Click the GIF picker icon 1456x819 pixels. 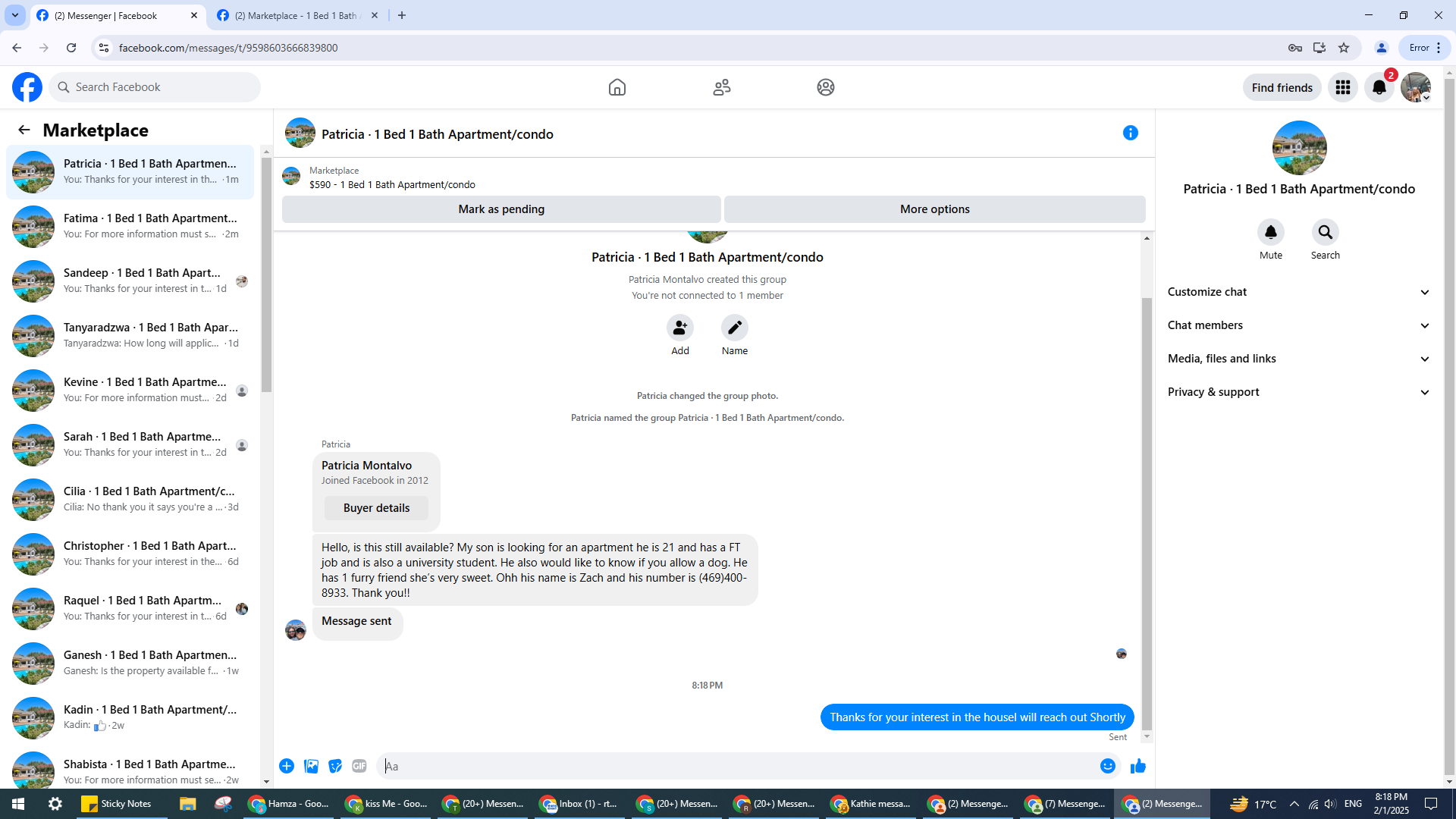359,766
